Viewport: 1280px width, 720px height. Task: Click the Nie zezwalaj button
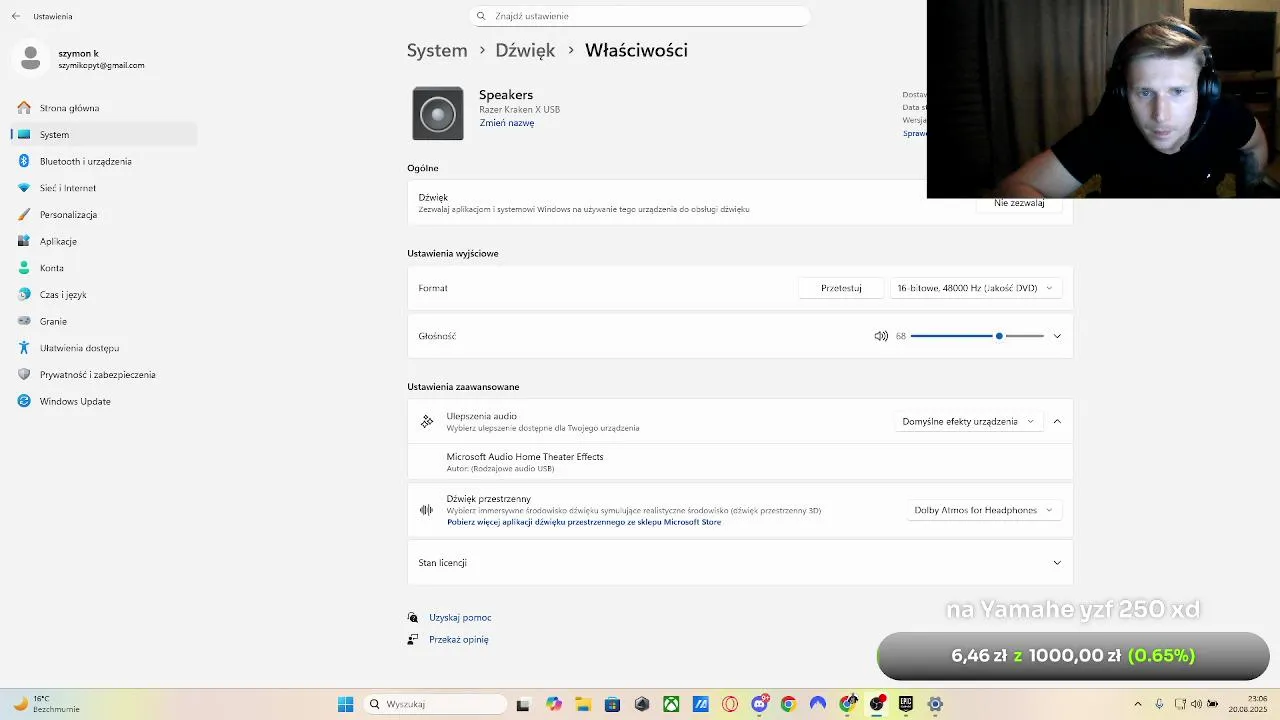pyautogui.click(x=1019, y=203)
